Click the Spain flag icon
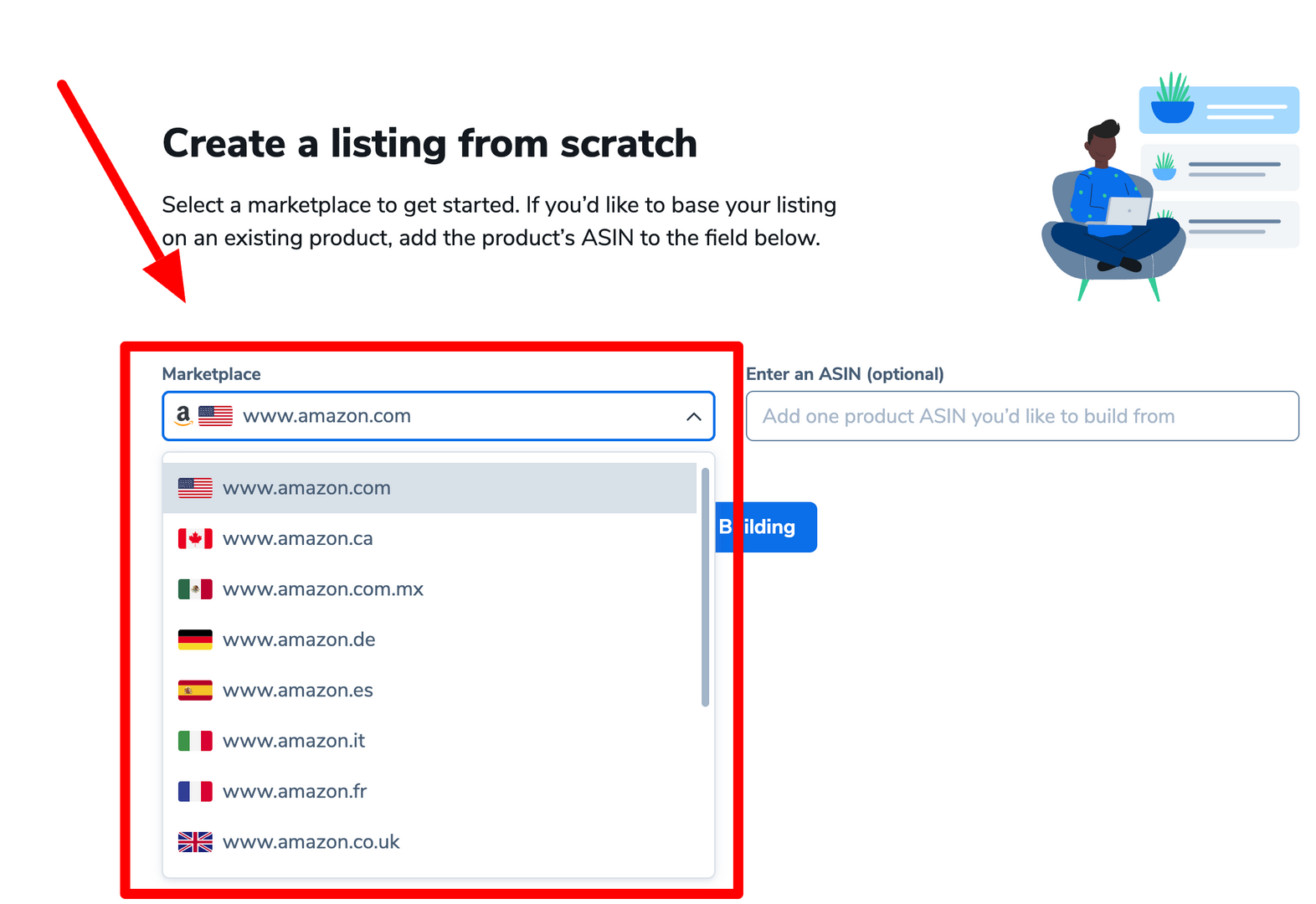The height and width of the screenshot is (904, 1316). tap(195, 691)
